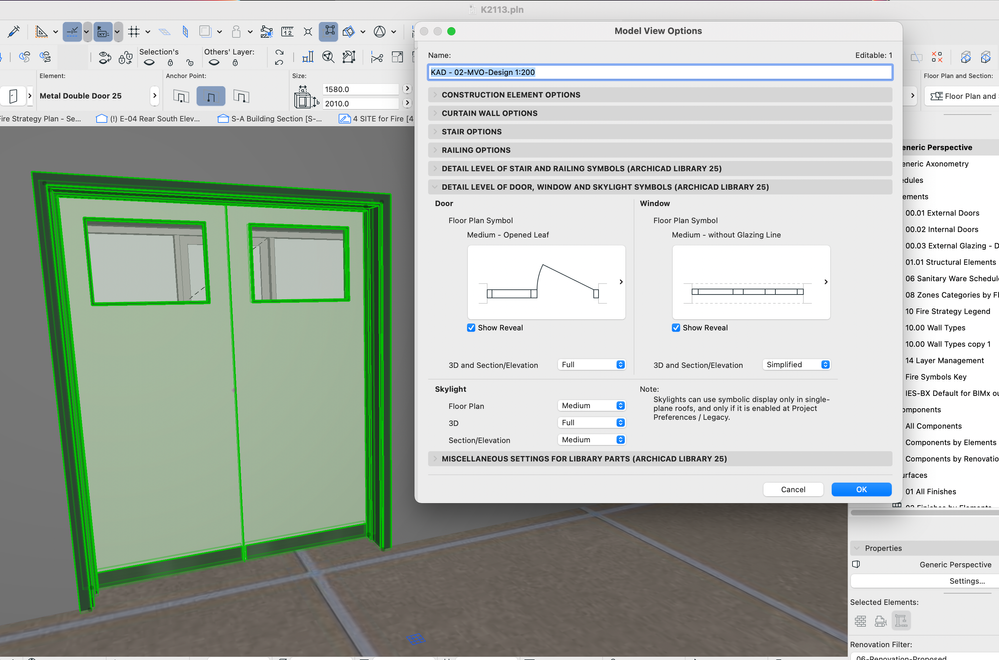The height and width of the screenshot is (660, 999).
Task: Uncheck Show Reveal under Window
Action: pyautogui.click(x=677, y=328)
